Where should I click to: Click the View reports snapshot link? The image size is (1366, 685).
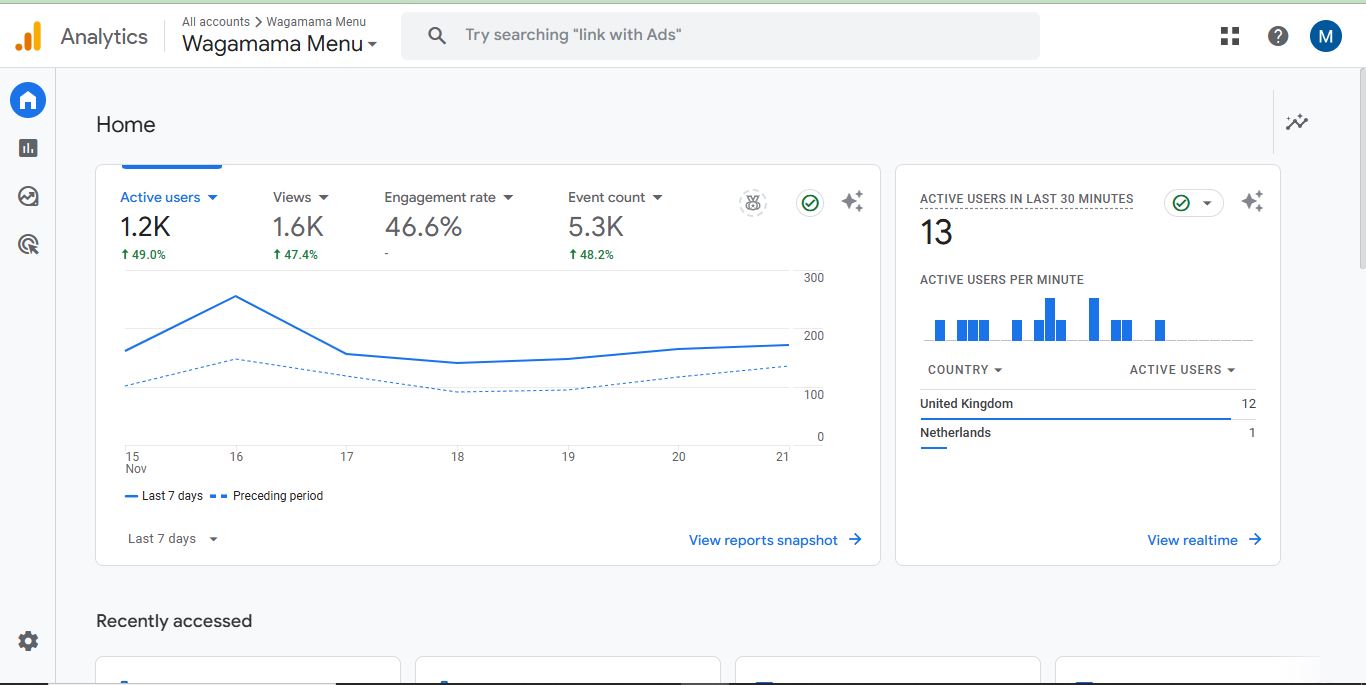tap(775, 540)
